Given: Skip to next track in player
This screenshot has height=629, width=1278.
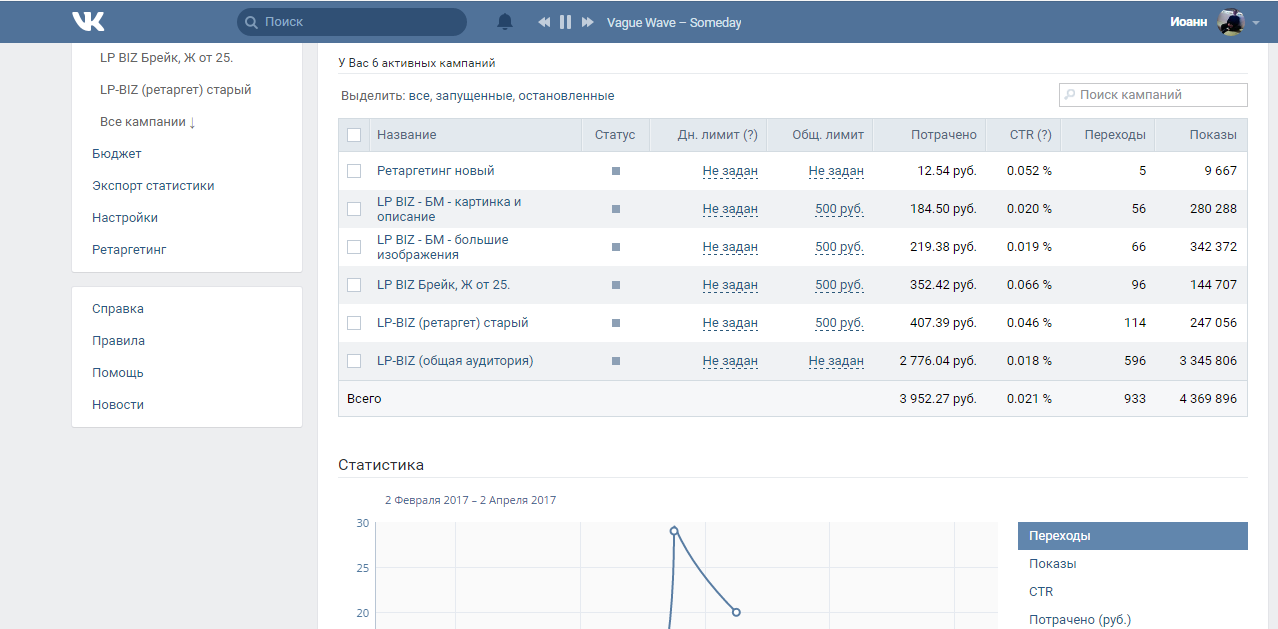Looking at the screenshot, I should click(x=588, y=22).
